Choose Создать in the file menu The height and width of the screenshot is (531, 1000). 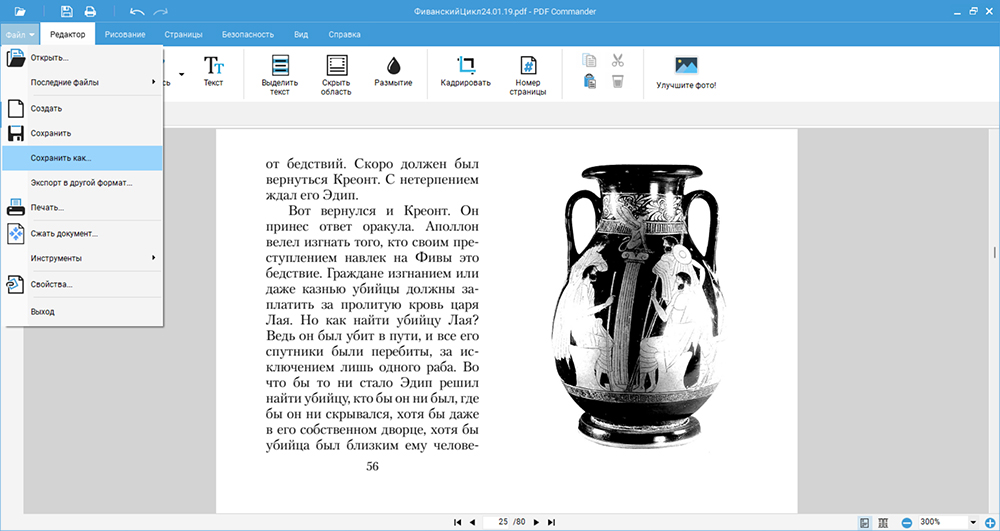tap(82, 108)
